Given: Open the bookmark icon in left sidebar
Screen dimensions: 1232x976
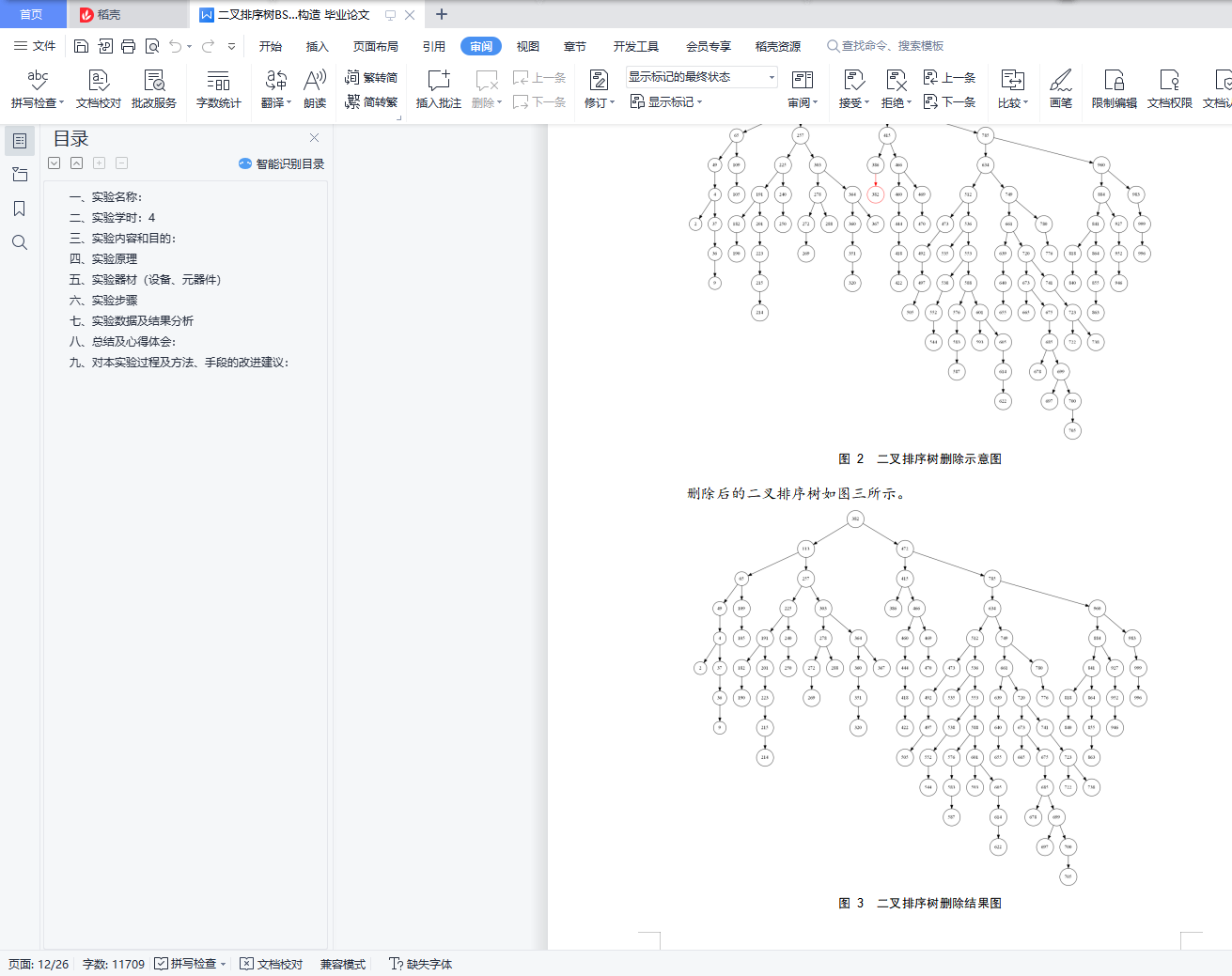Looking at the screenshot, I should pos(20,209).
